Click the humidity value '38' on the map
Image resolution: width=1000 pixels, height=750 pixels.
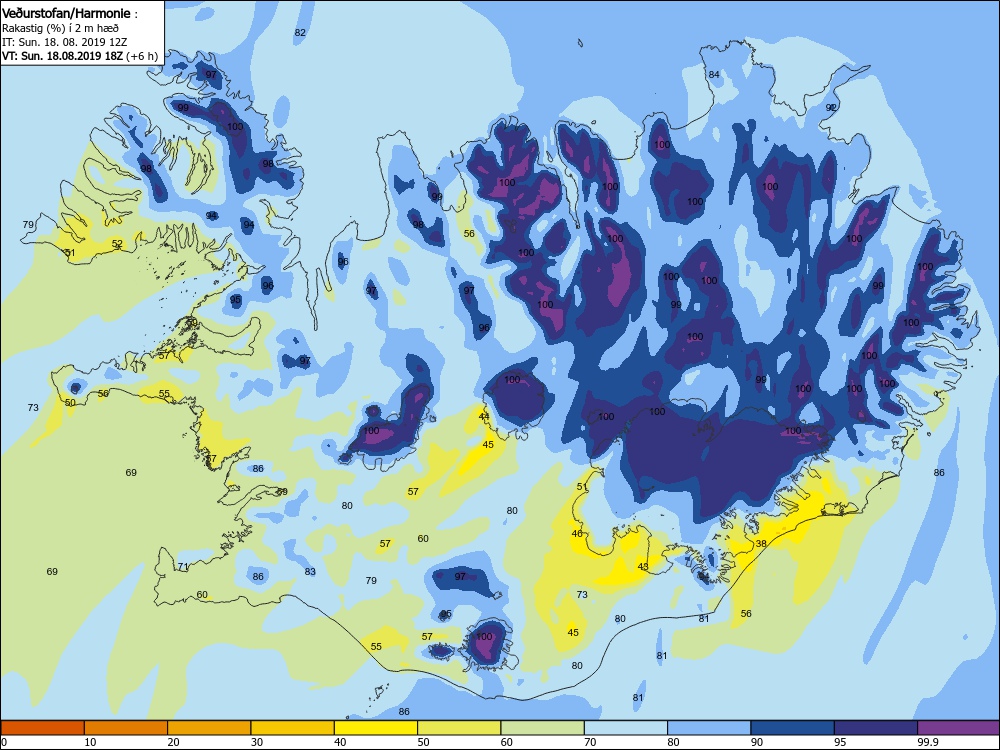click(761, 544)
